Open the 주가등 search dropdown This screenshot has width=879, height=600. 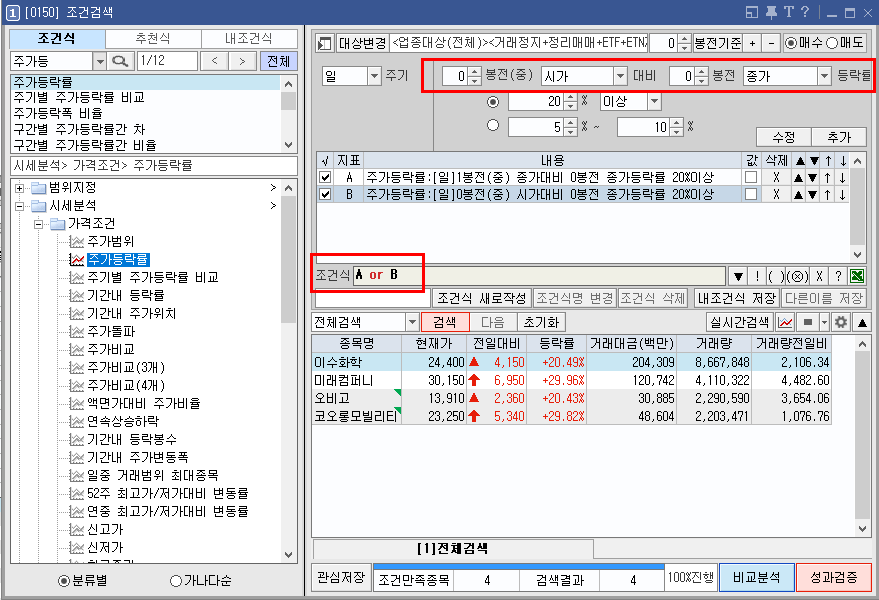click(99, 61)
